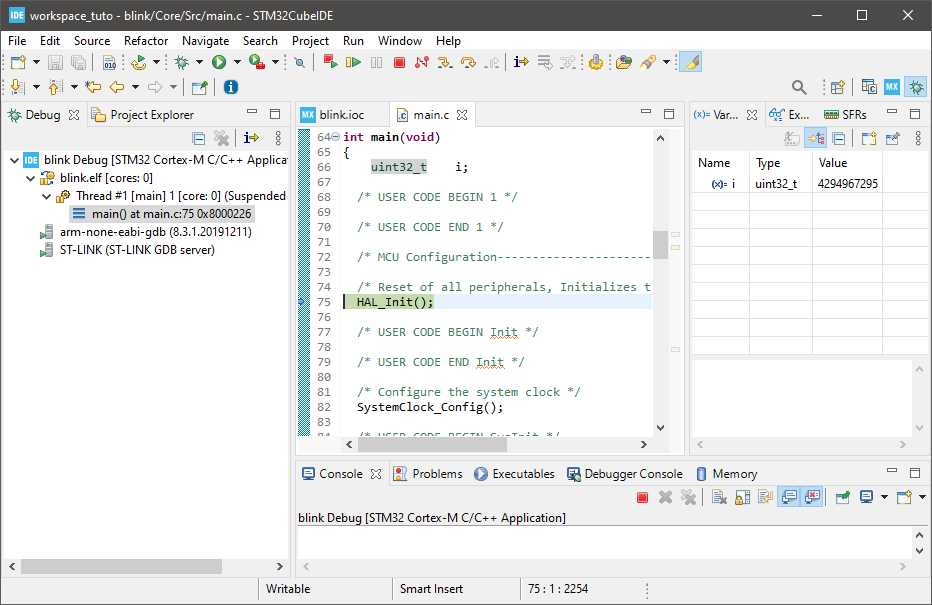Open dropdown beside Display Selected Console
932x605 pixels.
coord(884,497)
